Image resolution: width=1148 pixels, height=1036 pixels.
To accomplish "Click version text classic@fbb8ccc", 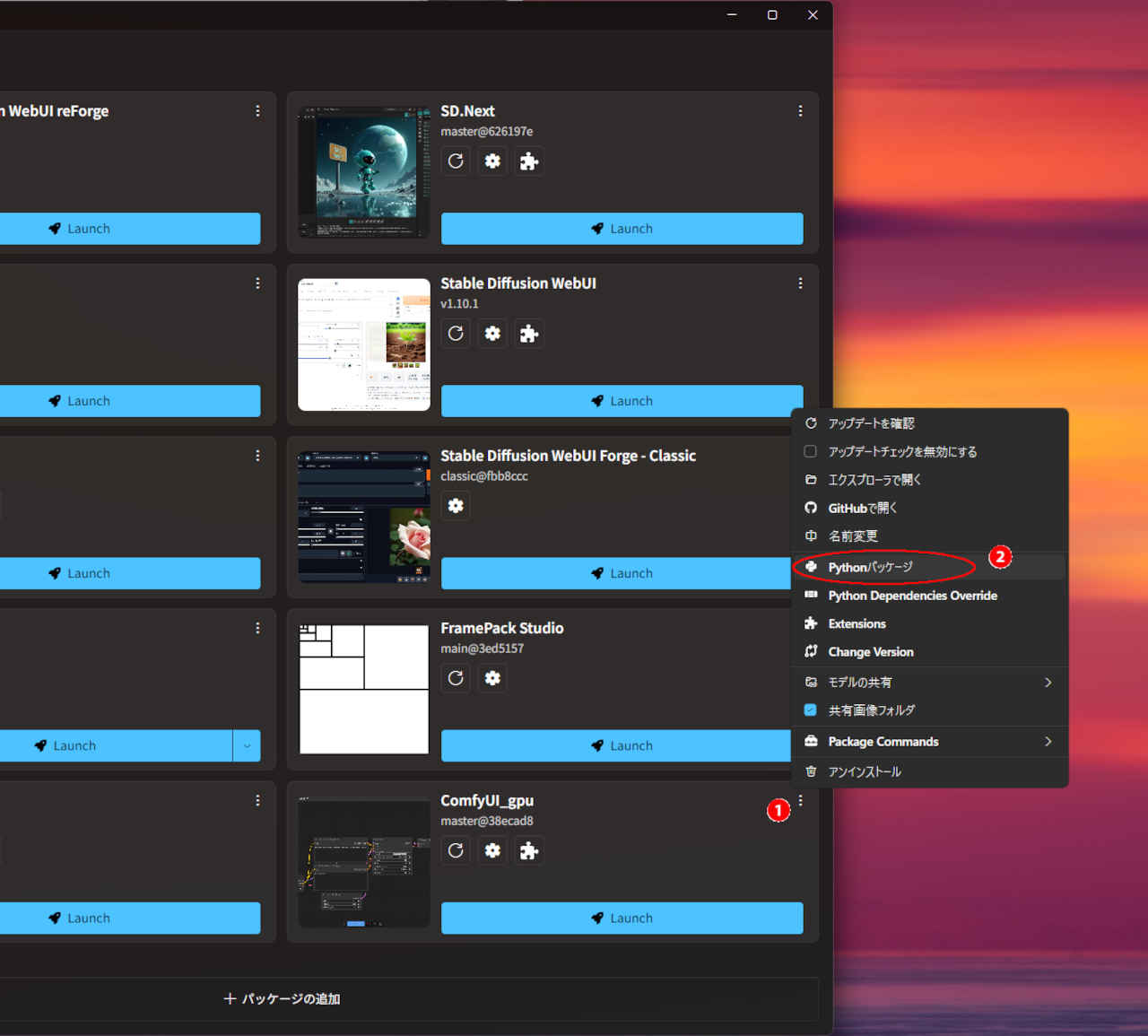I will pyautogui.click(x=484, y=476).
